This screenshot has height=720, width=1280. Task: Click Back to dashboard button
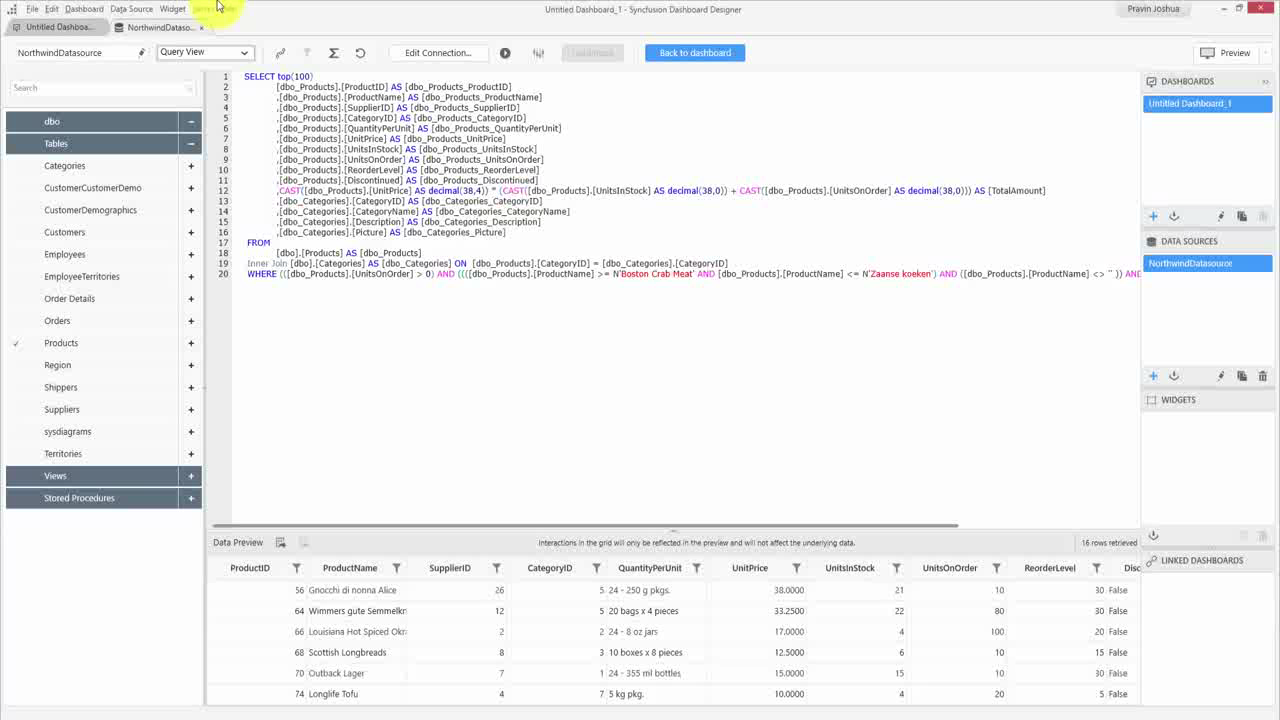point(695,53)
